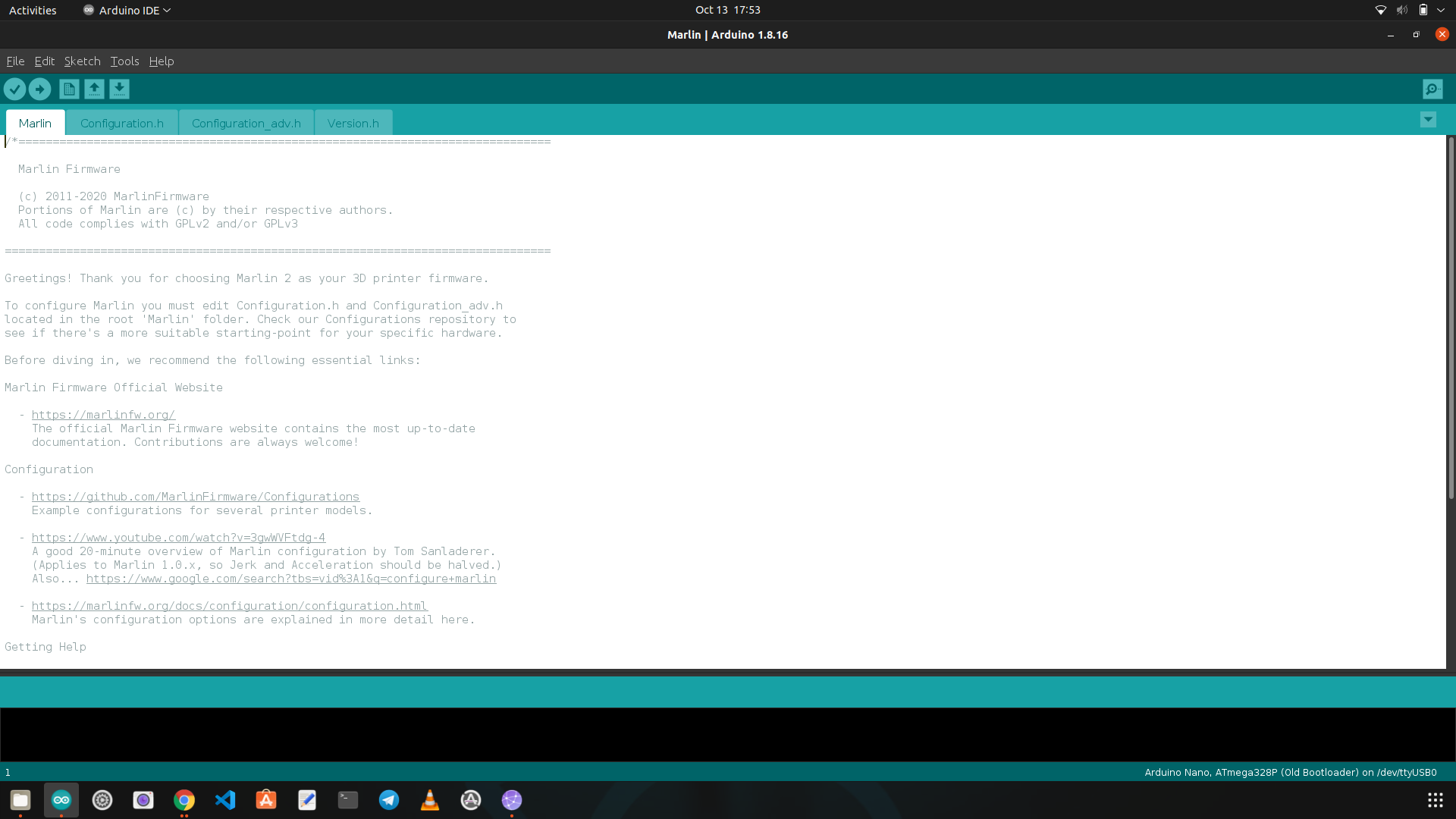Open the system status menu chevron

pyautogui.click(x=1440, y=10)
